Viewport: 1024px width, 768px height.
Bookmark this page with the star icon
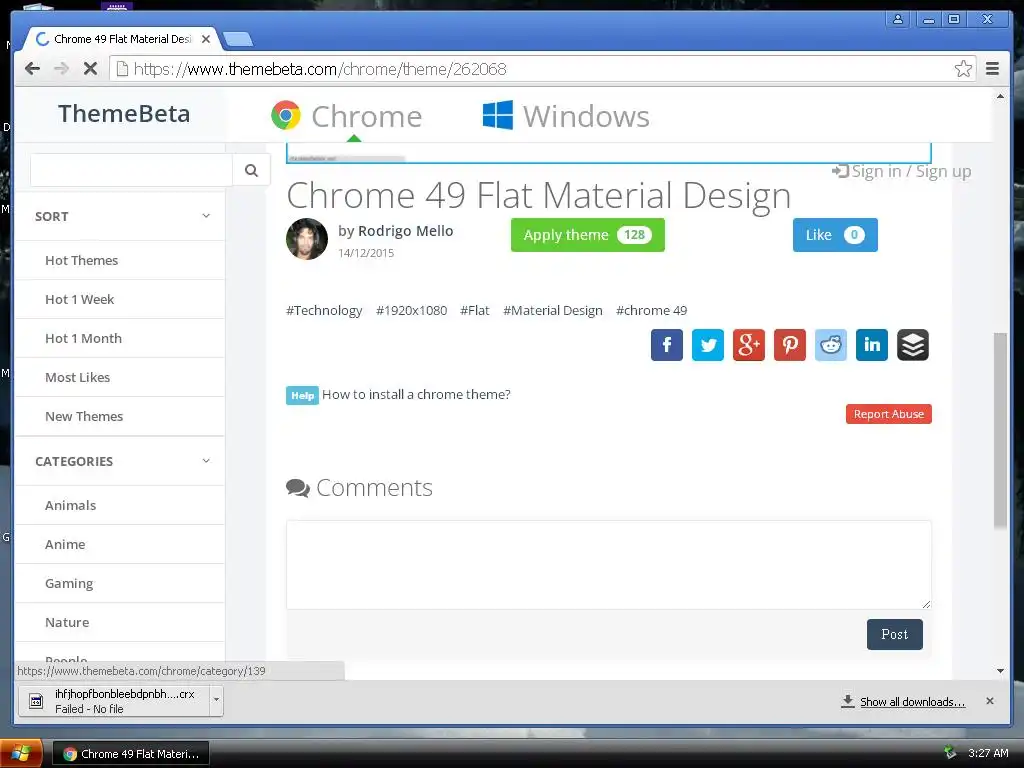[x=963, y=69]
